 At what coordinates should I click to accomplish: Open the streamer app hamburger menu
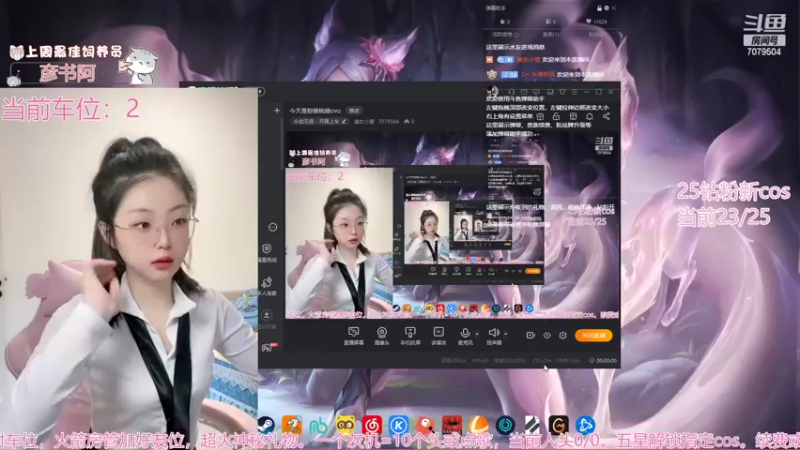574,92
